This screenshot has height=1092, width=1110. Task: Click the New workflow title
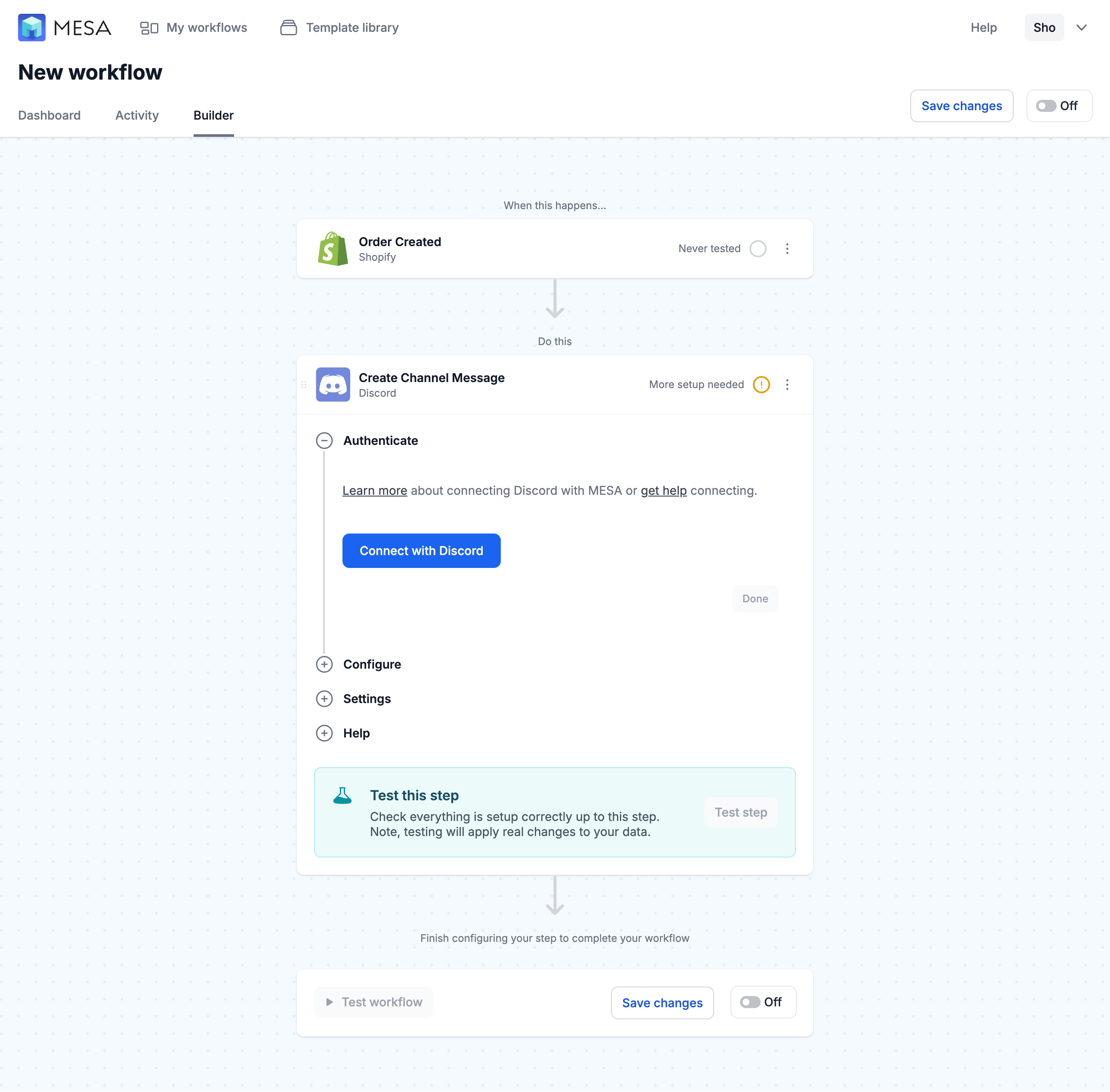pos(90,72)
